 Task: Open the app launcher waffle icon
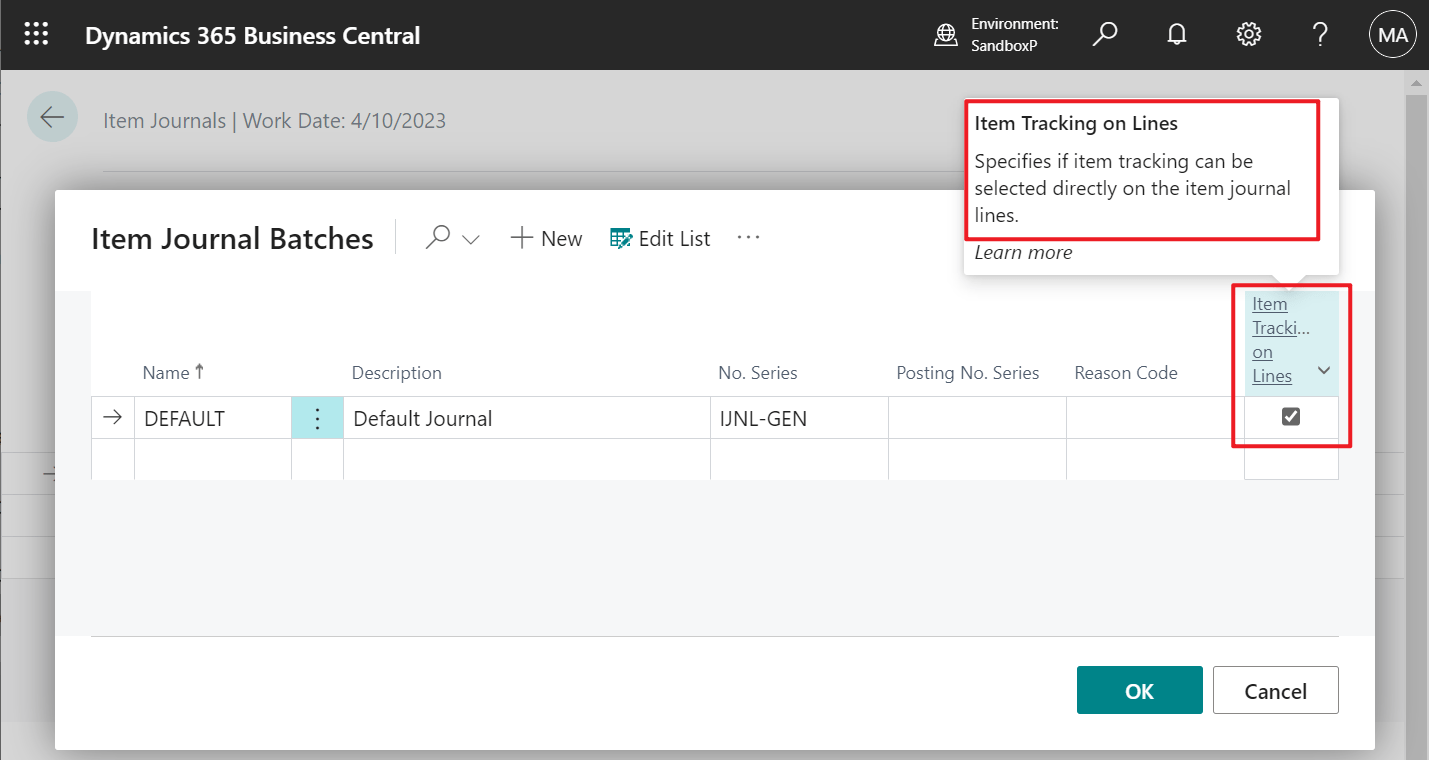(x=36, y=33)
